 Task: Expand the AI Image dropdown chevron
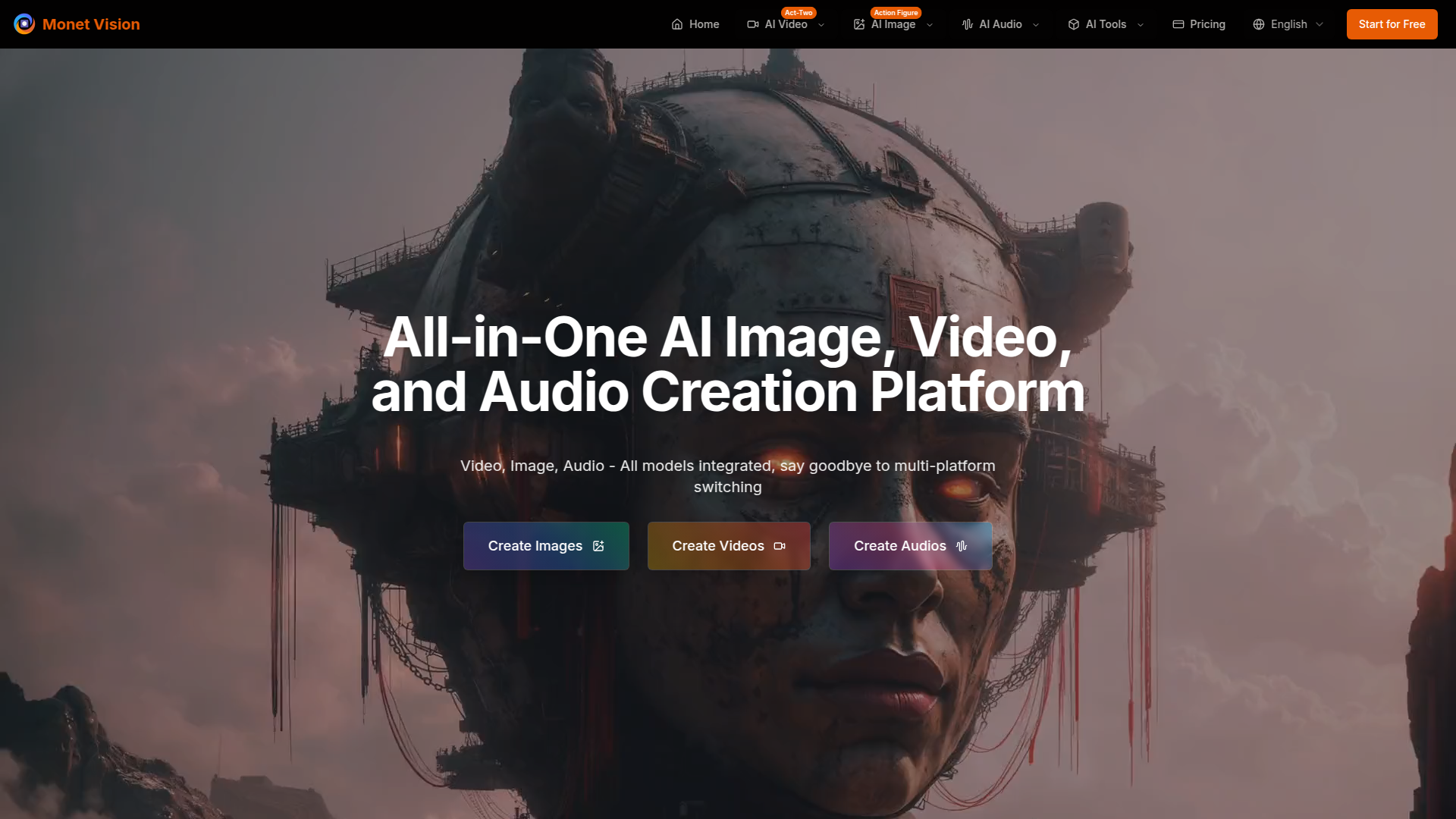tap(930, 25)
